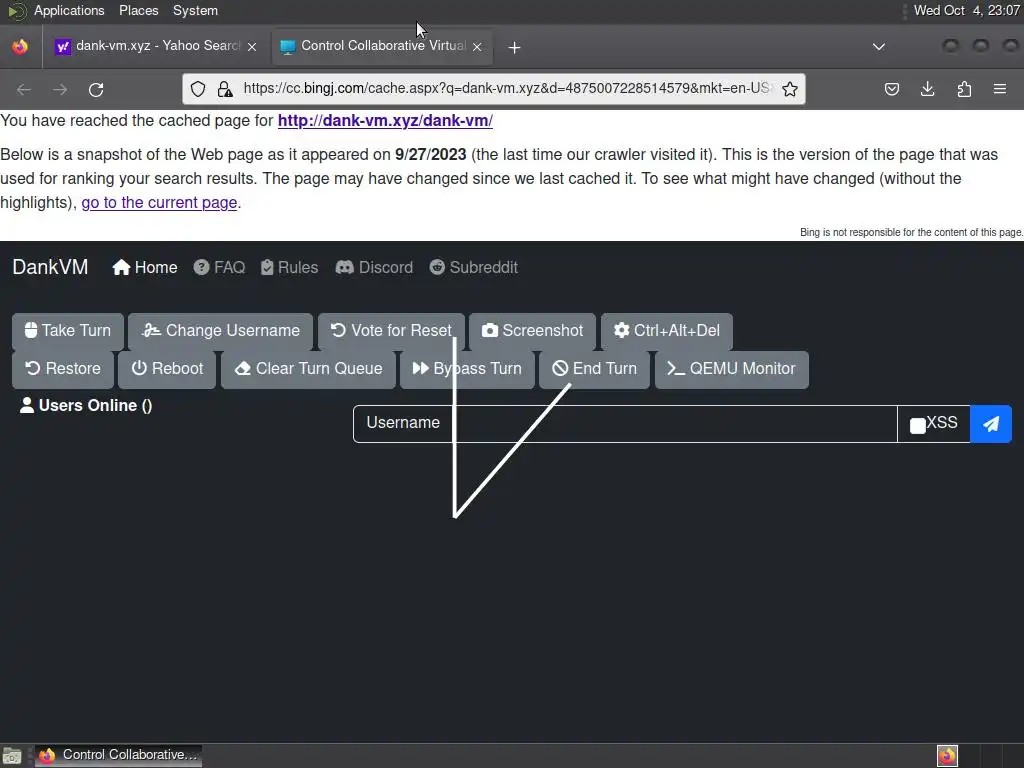Viewport: 1024px width, 768px height.
Task: Open the Rules nav item
Action: [289, 267]
